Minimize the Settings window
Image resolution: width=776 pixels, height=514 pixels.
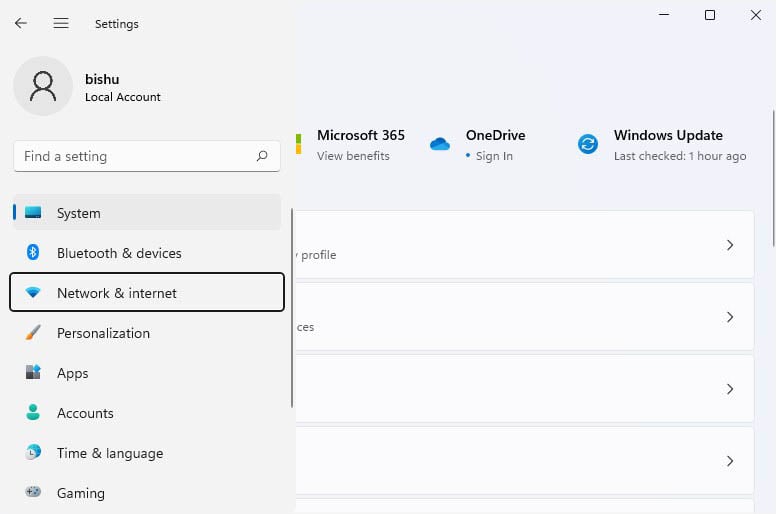click(x=664, y=15)
